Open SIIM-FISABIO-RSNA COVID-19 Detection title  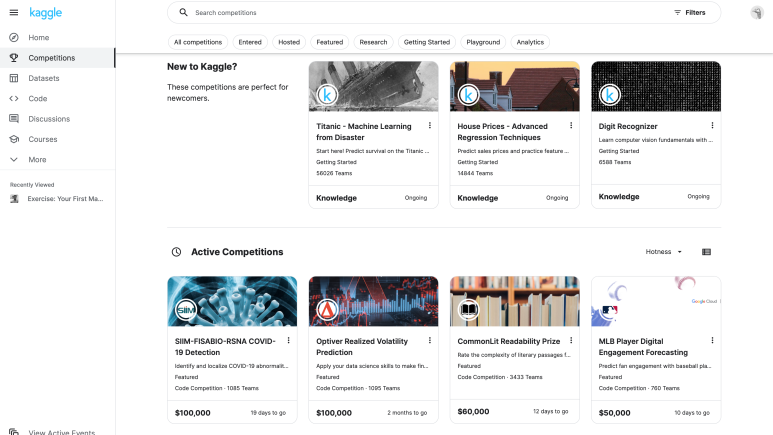[225, 347]
